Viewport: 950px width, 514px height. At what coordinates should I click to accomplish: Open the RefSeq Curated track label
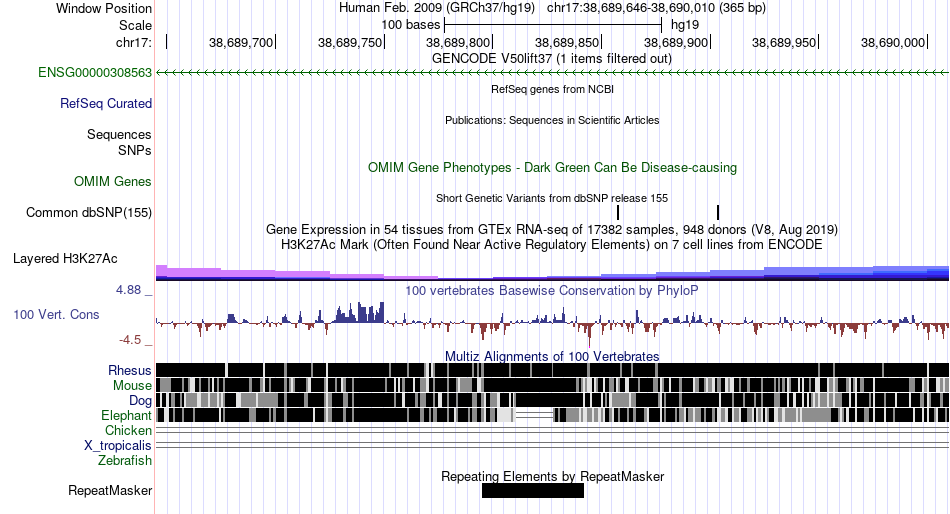coord(105,104)
